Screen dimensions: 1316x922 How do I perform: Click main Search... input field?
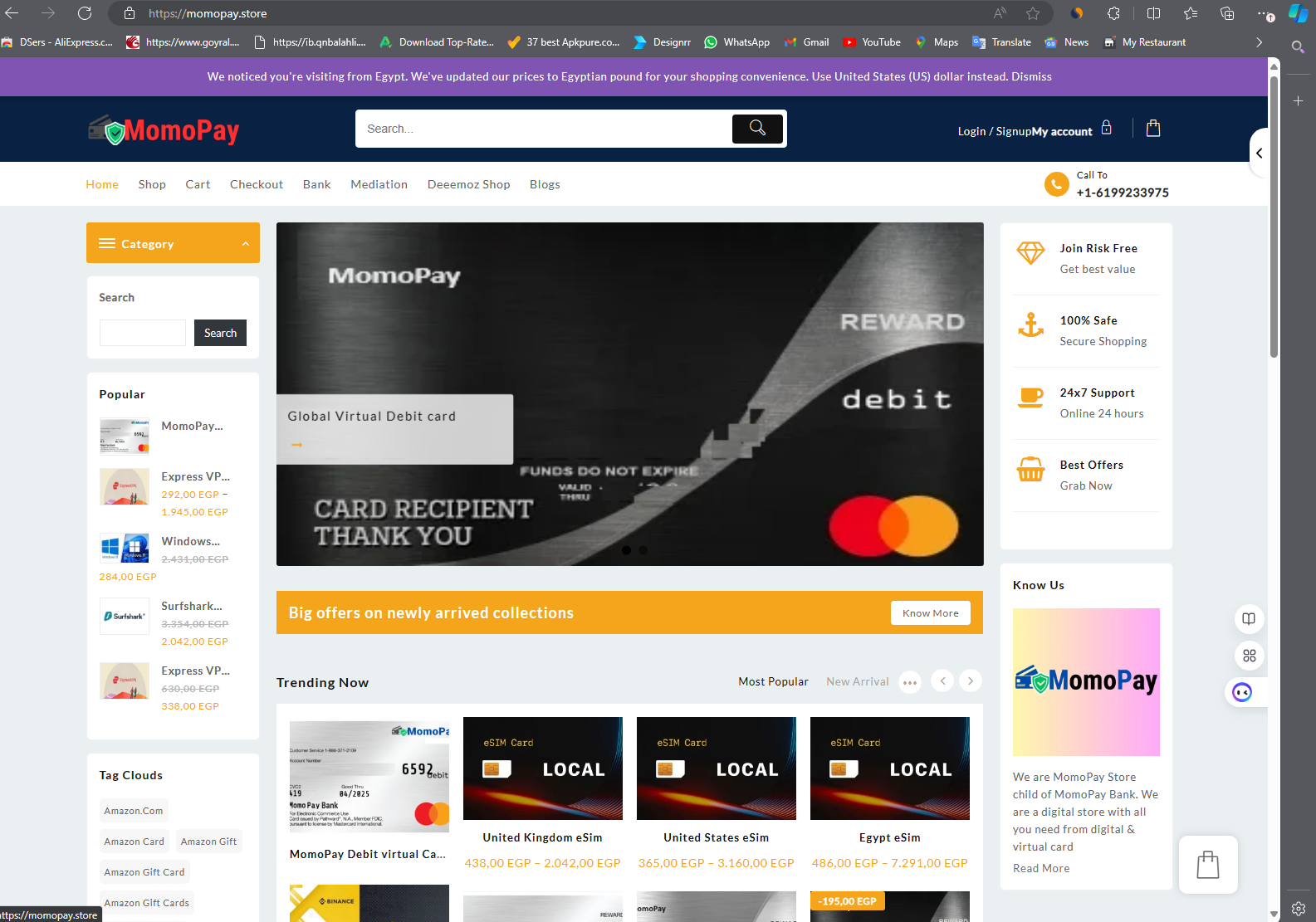(544, 129)
